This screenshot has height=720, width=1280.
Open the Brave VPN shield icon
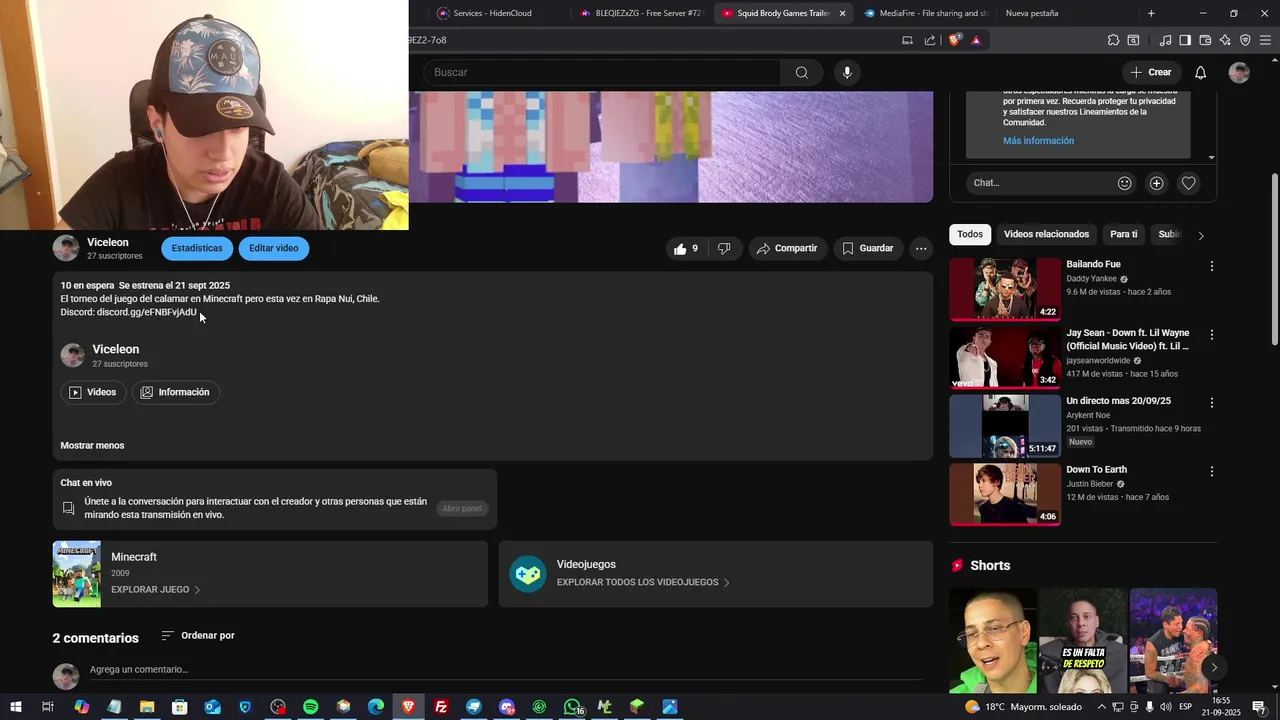[1245, 40]
